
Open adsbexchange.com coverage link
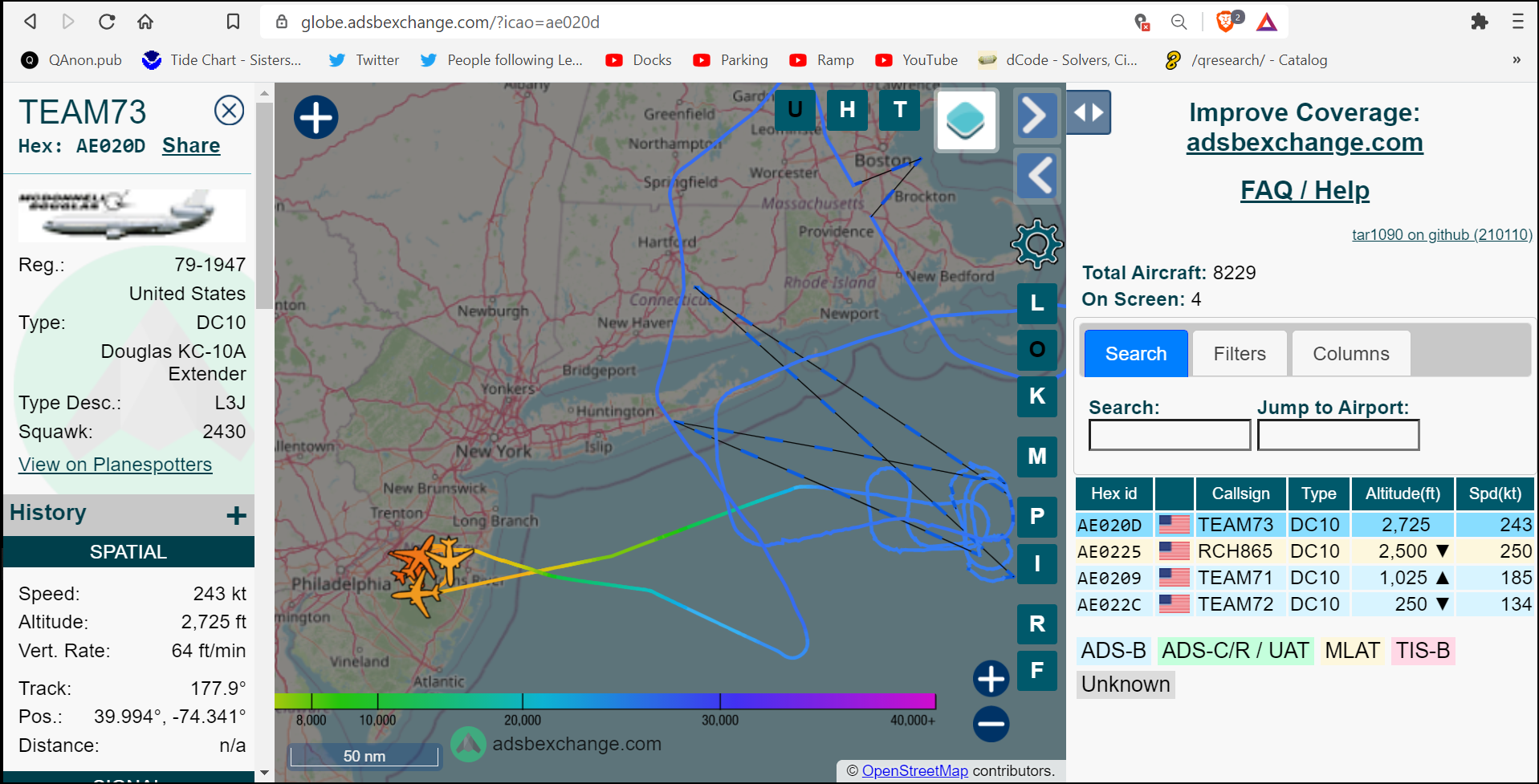click(1305, 142)
